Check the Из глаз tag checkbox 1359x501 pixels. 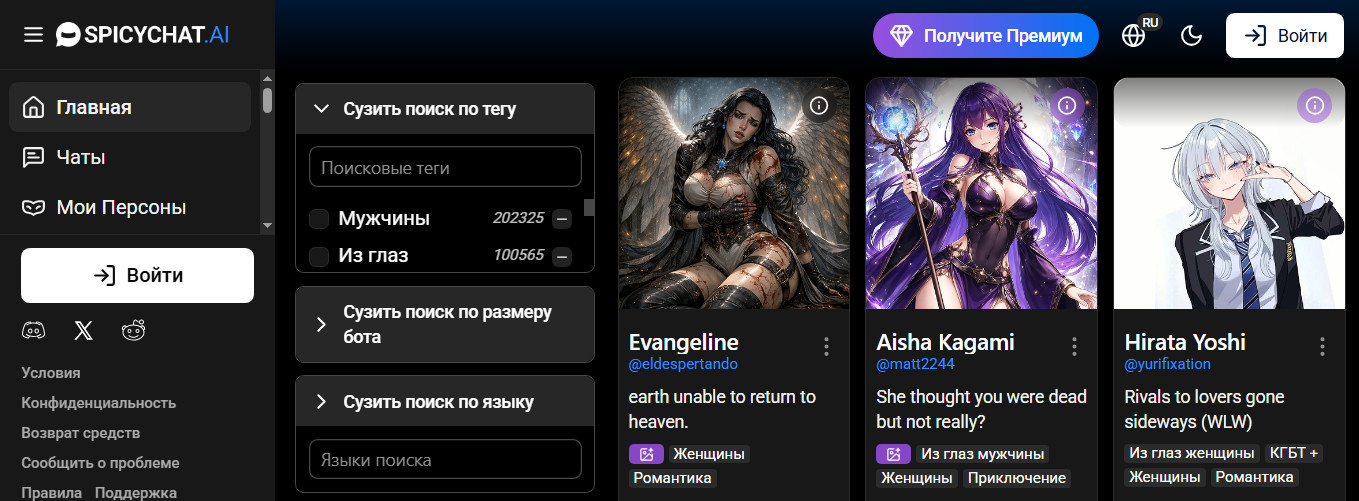pos(319,256)
